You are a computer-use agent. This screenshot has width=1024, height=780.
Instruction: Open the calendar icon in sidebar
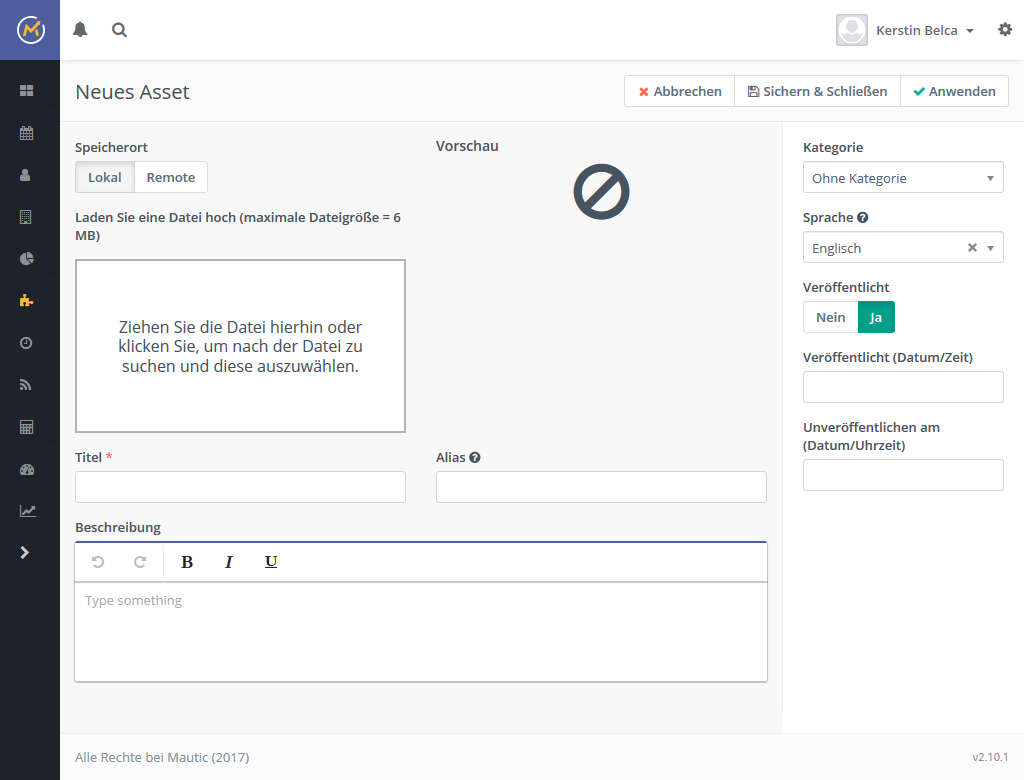coord(27,133)
